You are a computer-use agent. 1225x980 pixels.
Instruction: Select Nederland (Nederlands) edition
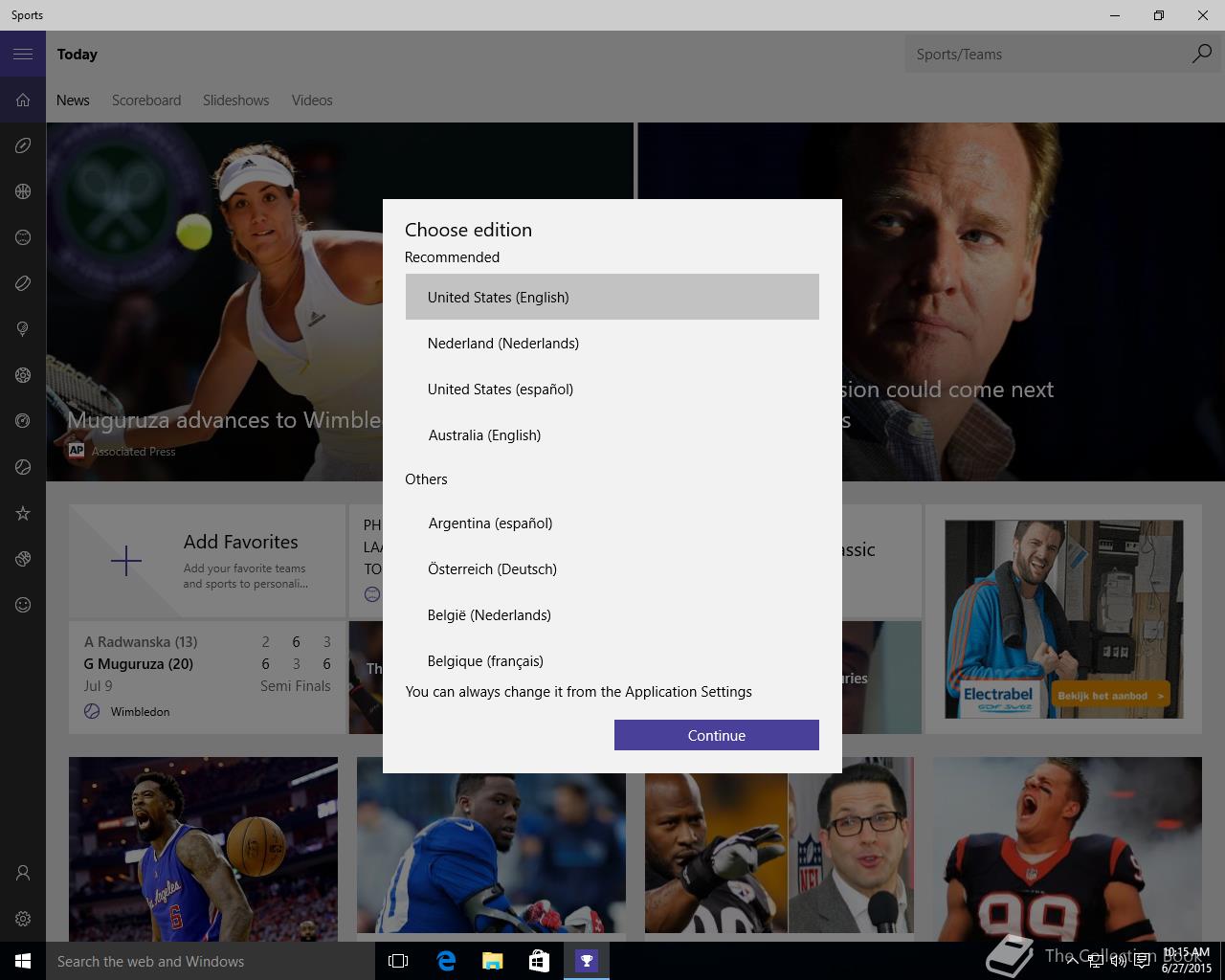[612, 343]
